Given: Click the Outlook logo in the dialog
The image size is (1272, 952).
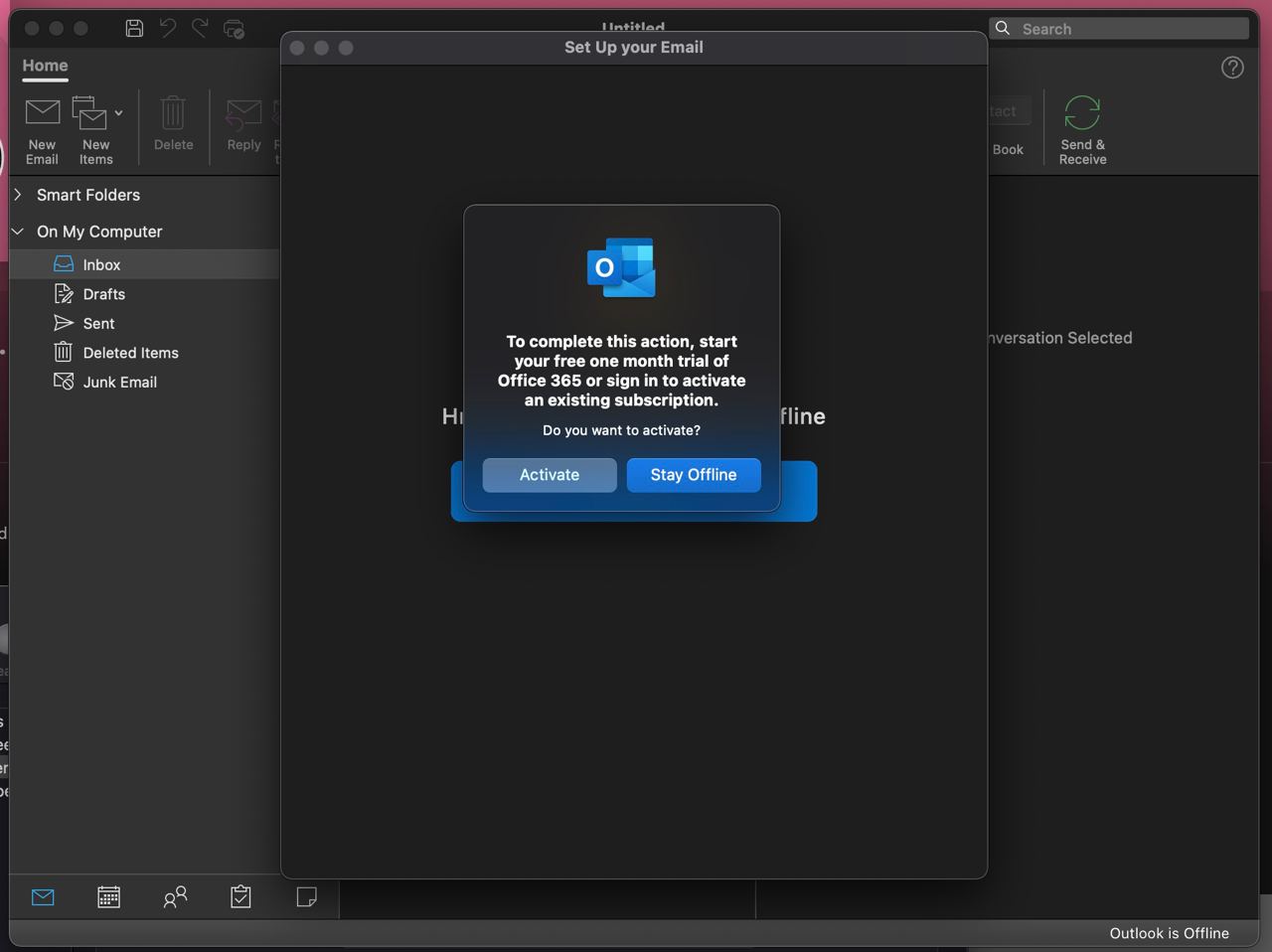Looking at the screenshot, I should tap(621, 267).
